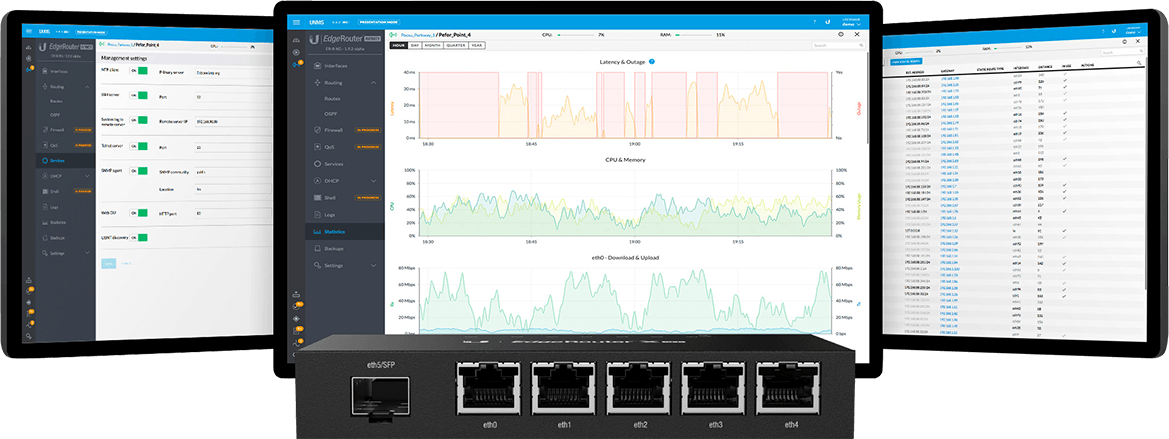Expand the DHCP section chevron in center sidebar
1169x439 pixels.
point(373,180)
